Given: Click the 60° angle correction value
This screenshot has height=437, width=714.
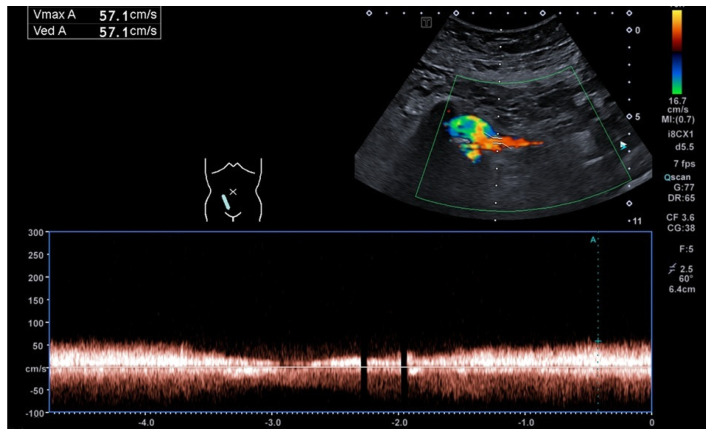Looking at the screenshot, I should click(x=685, y=279).
